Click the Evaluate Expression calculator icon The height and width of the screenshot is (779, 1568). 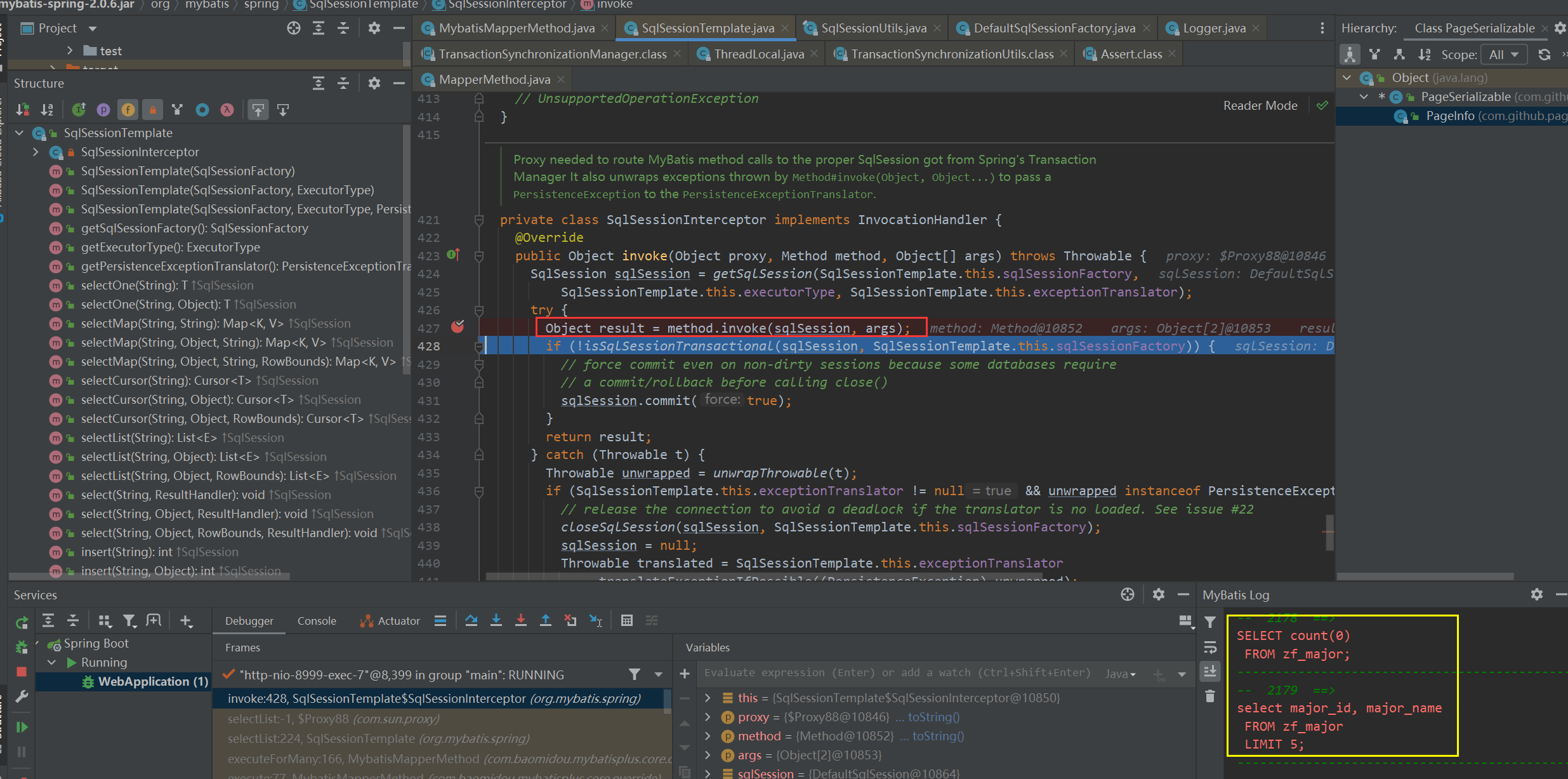626,620
